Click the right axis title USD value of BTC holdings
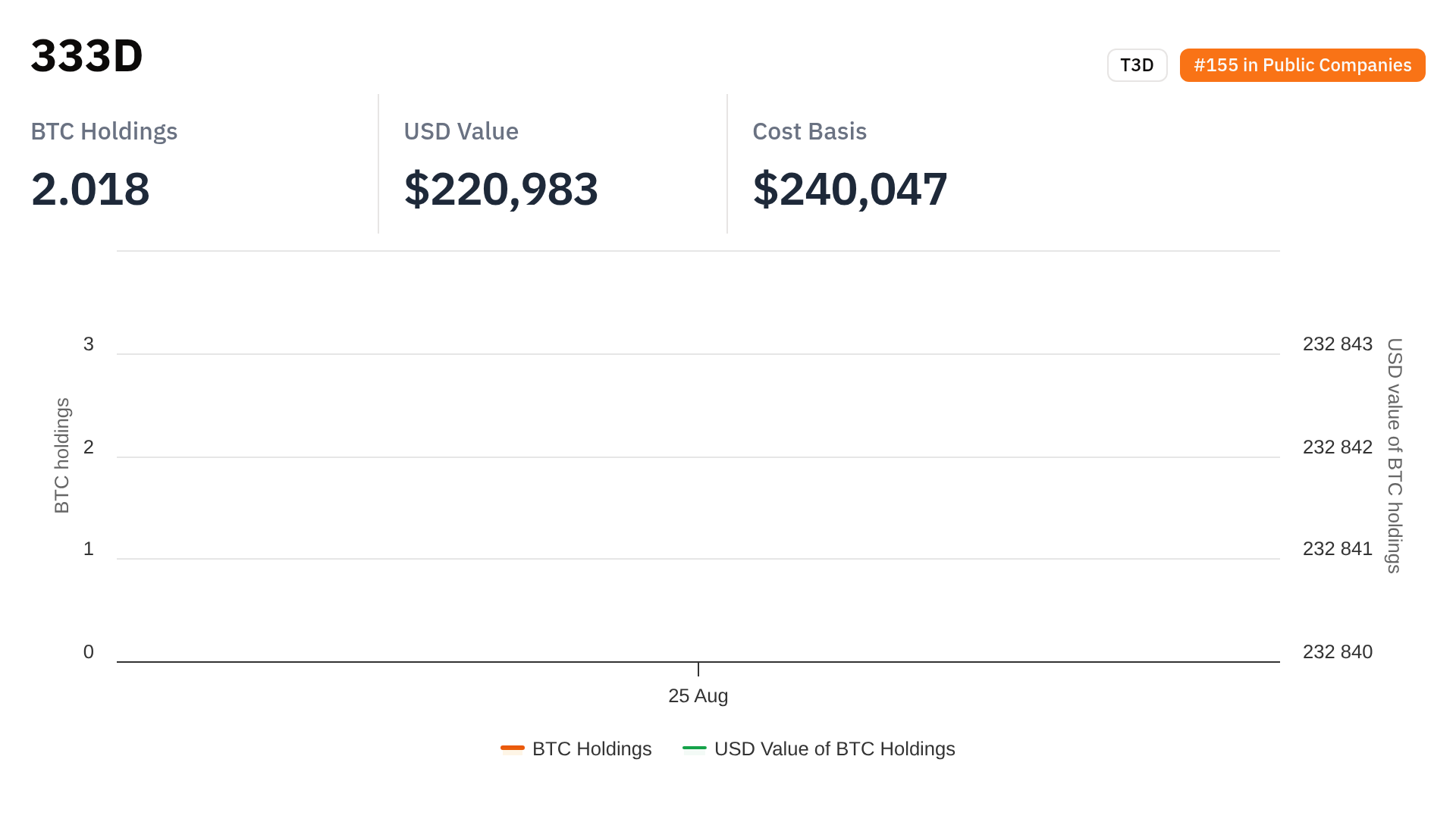The height and width of the screenshot is (819, 1456). coord(1395,456)
